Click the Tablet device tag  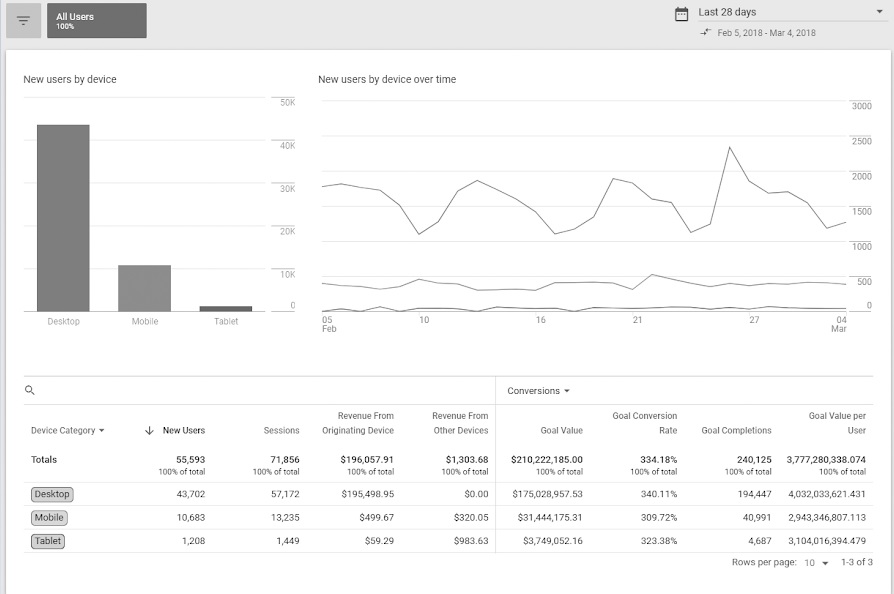pos(49,540)
